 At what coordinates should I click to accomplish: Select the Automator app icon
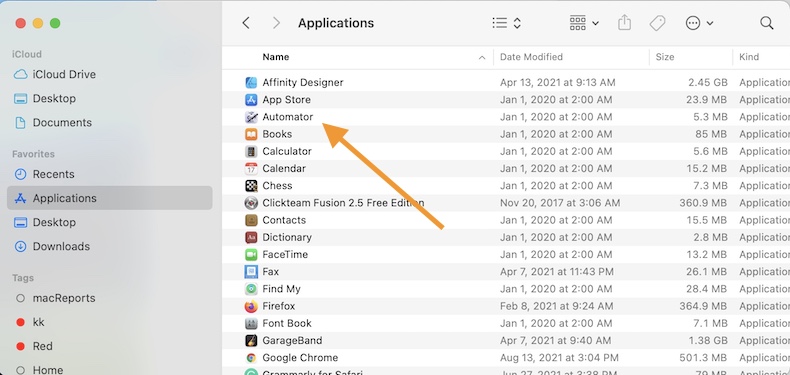click(x=251, y=117)
